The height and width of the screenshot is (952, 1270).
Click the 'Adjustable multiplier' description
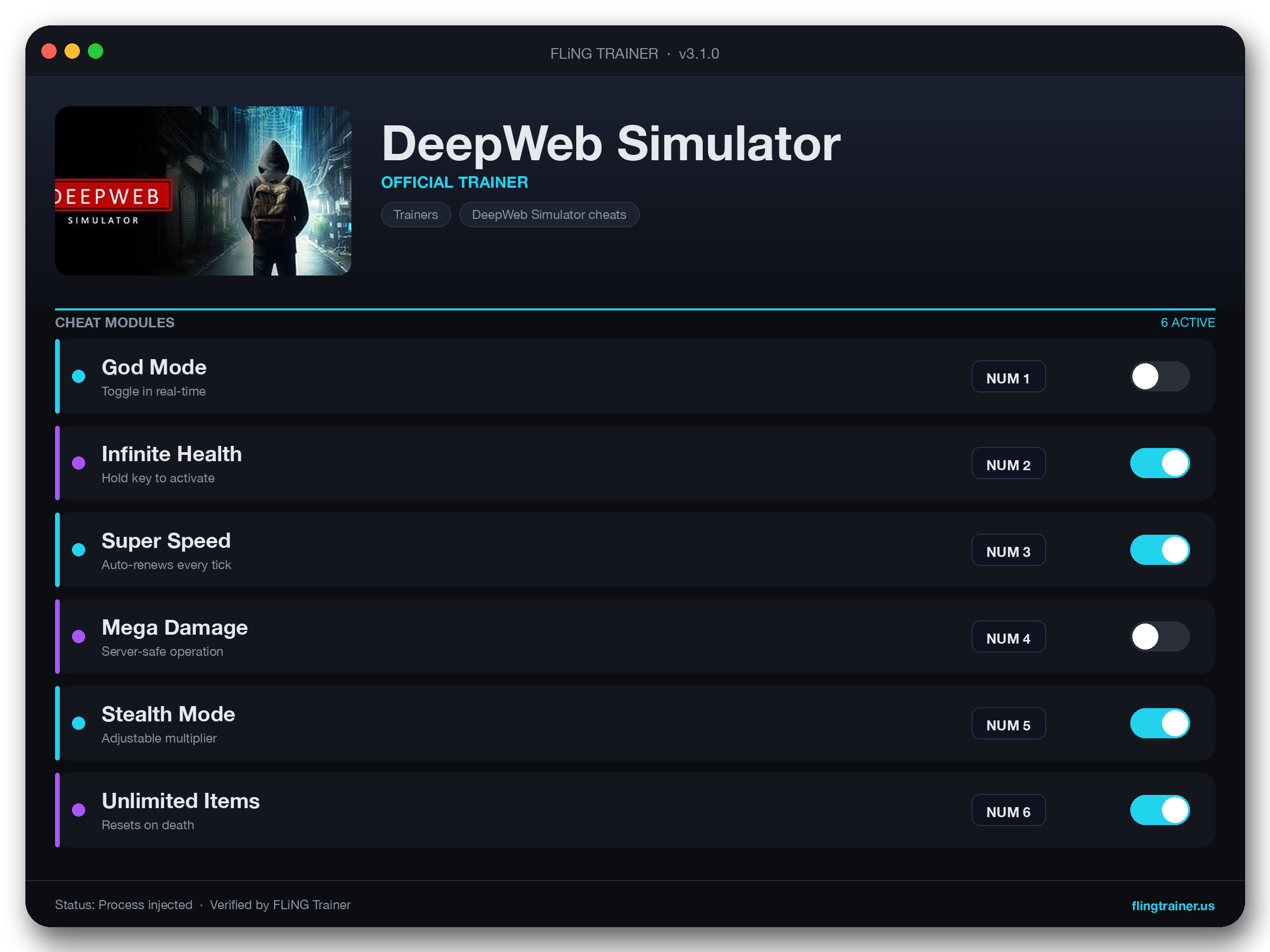coord(159,738)
